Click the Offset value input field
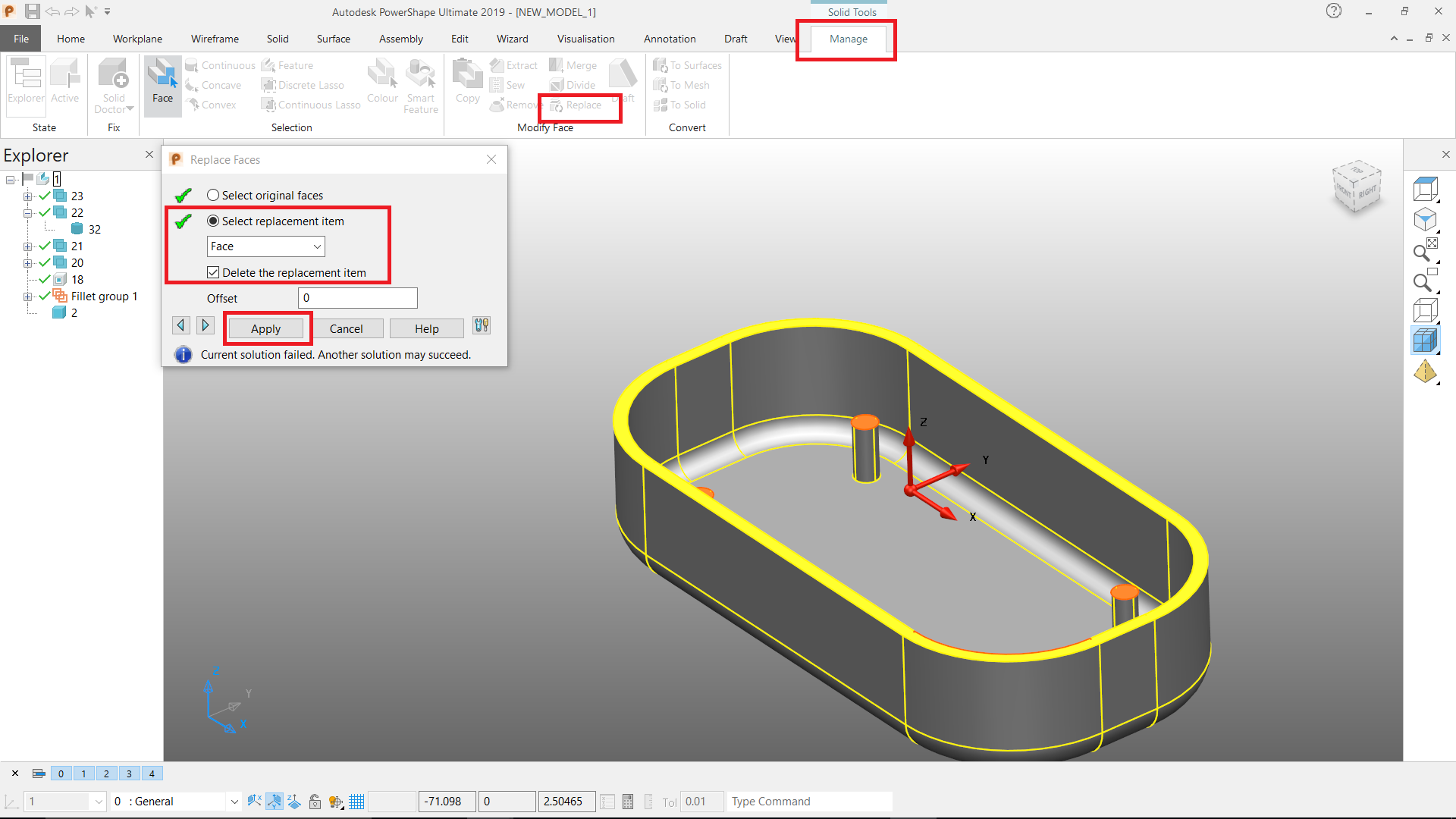This screenshot has width=1456, height=819. (357, 298)
